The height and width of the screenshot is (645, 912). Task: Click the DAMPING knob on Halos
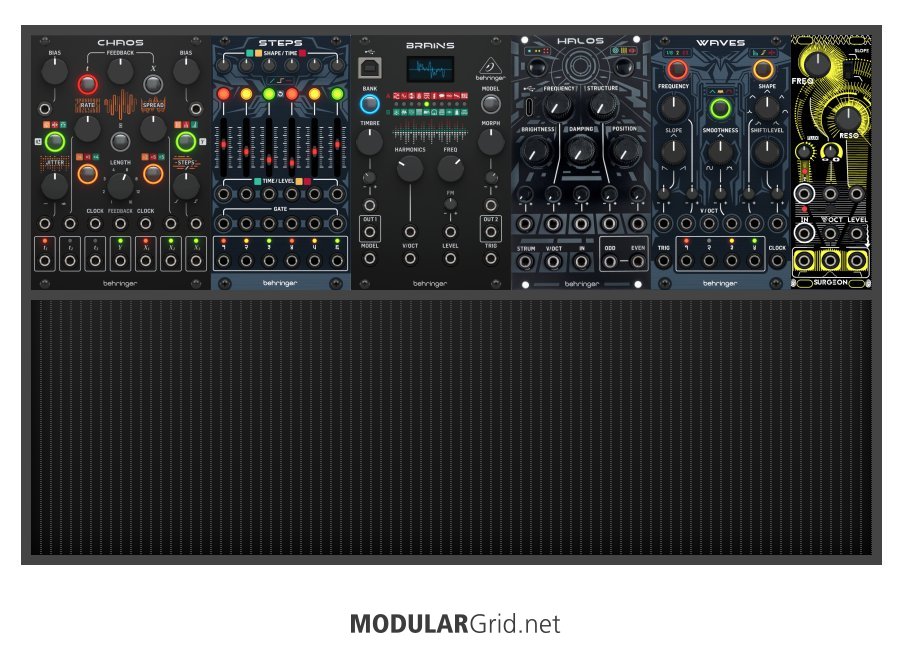coord(580,151)
